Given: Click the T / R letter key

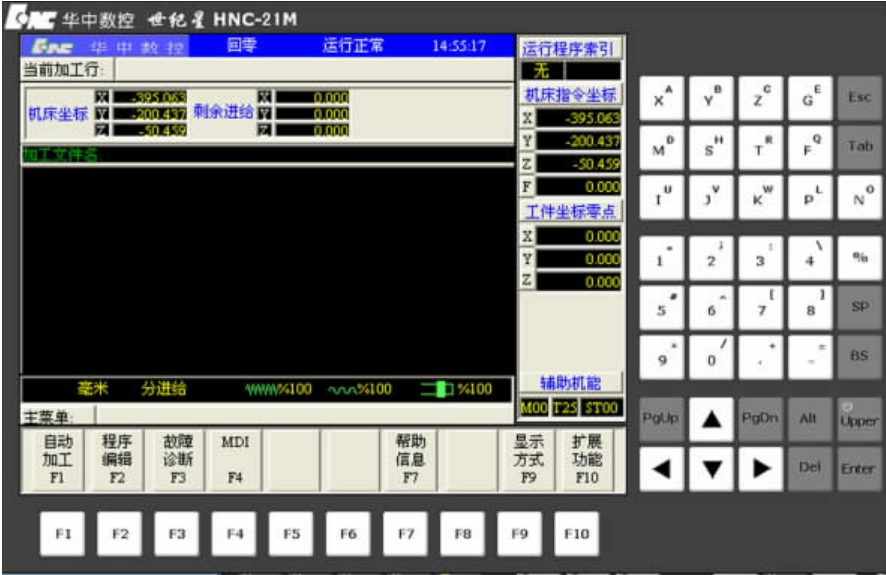Looking at the screenshot, I should tap(761, 148).
